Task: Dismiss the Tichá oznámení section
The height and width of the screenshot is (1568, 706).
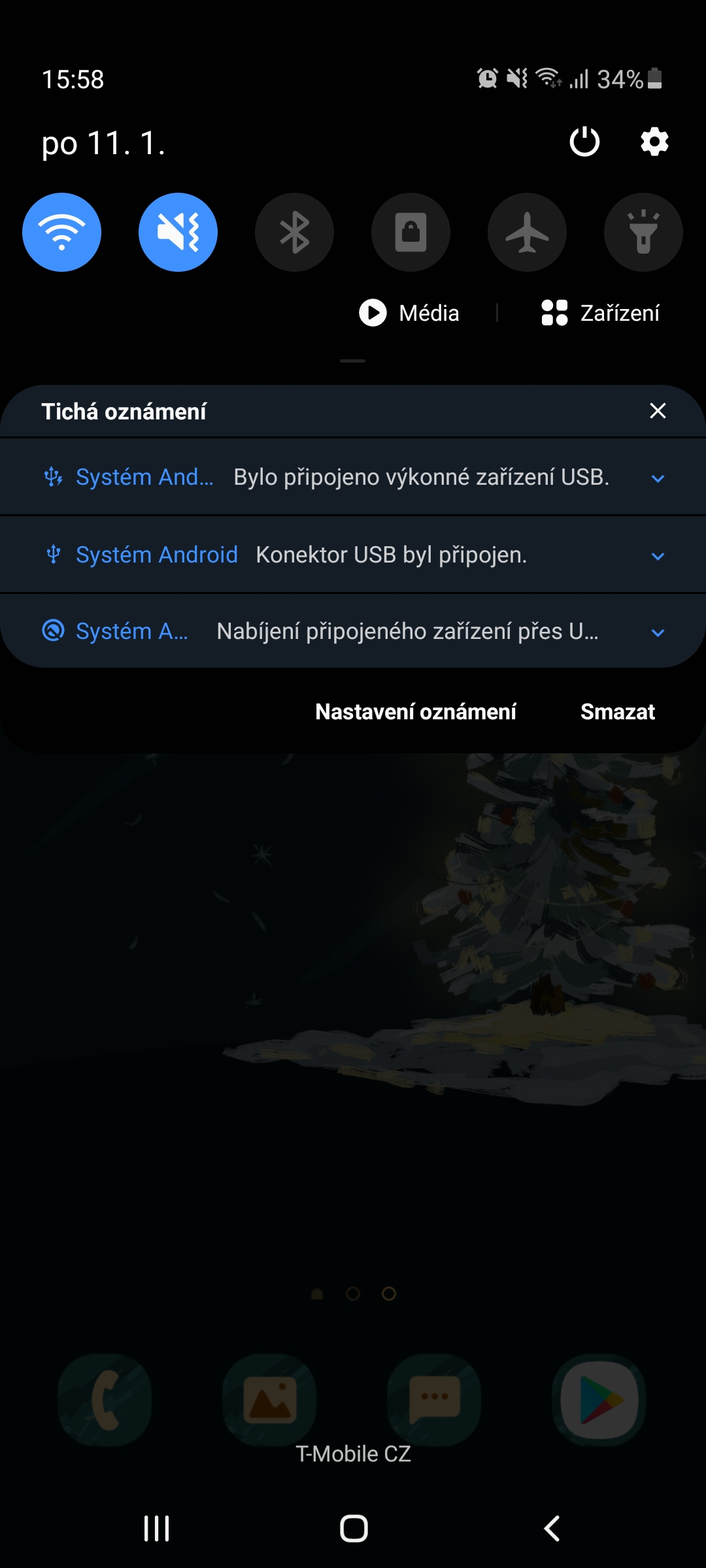Action: (x=658, y=411)
